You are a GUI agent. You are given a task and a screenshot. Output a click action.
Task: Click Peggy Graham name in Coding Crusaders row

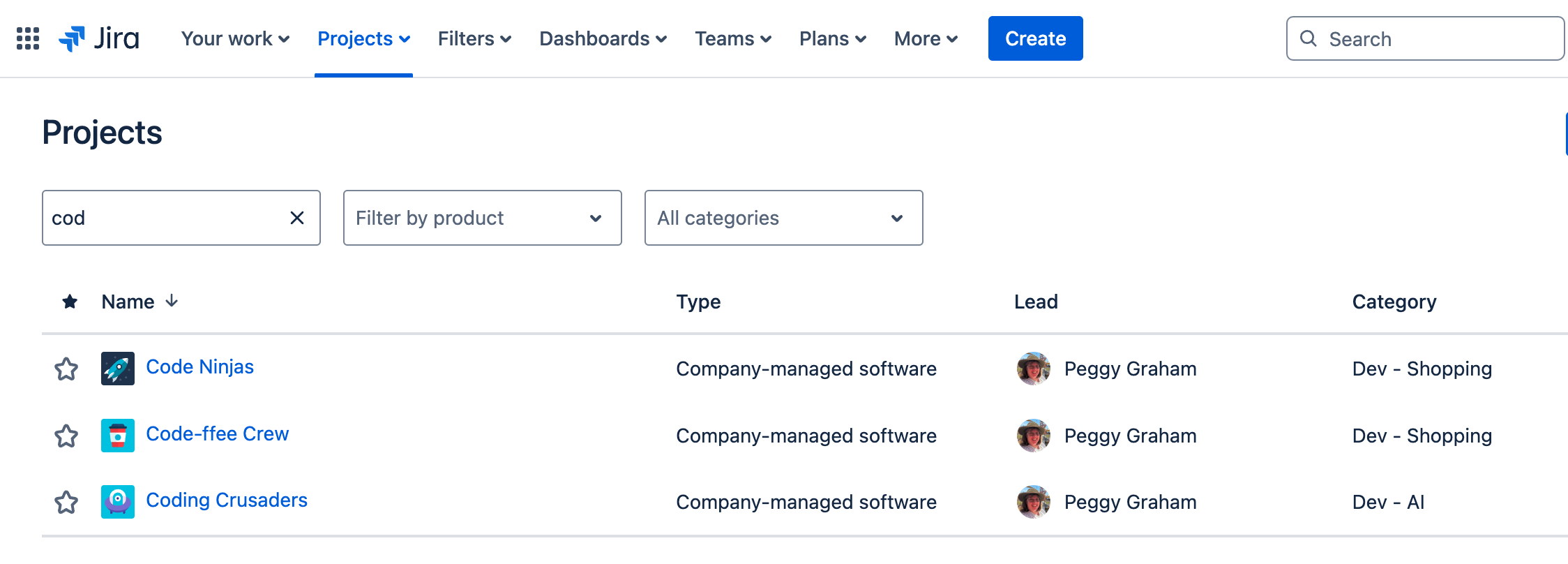pos(1131,502)
